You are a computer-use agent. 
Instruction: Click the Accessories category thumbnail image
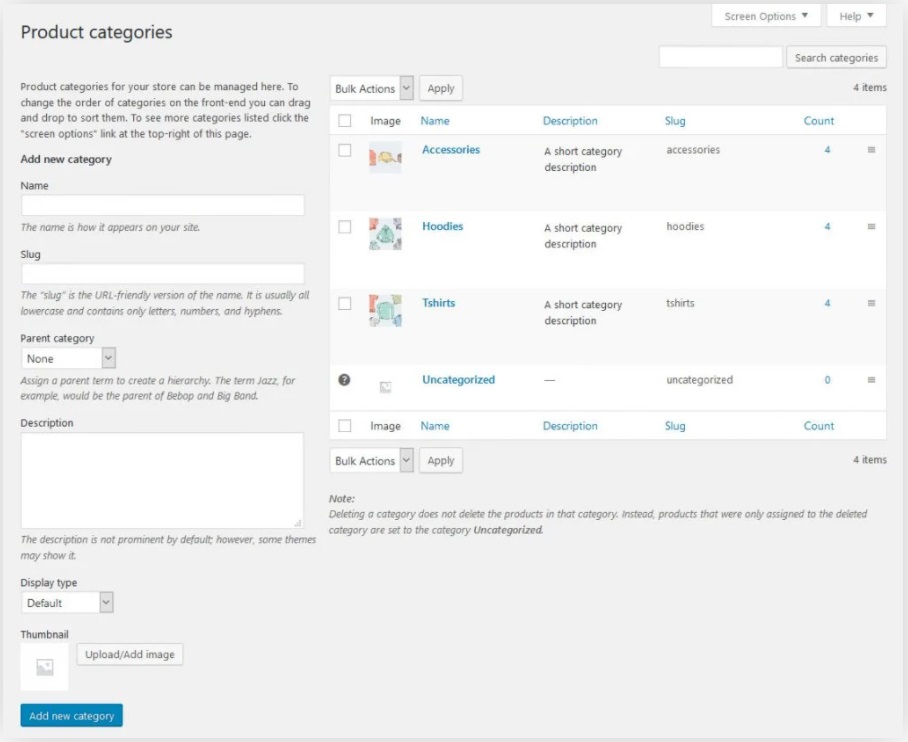point(385,157)
